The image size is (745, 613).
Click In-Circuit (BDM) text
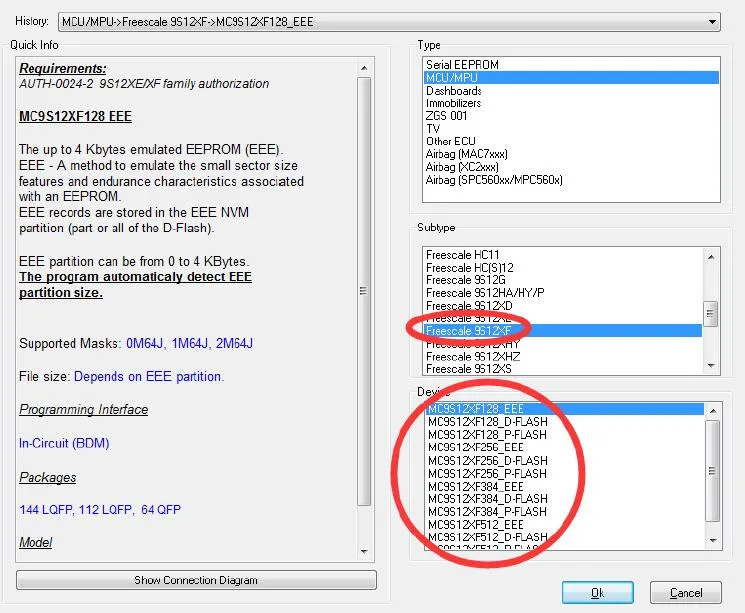64,443
